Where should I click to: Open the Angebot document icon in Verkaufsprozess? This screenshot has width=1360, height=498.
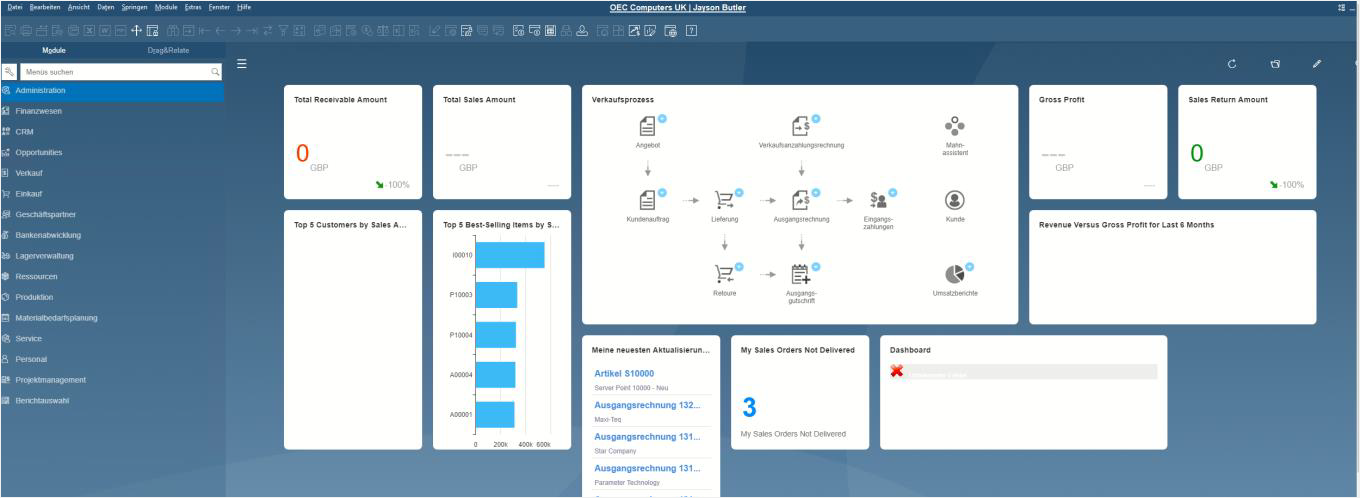(x=648, y=126)
